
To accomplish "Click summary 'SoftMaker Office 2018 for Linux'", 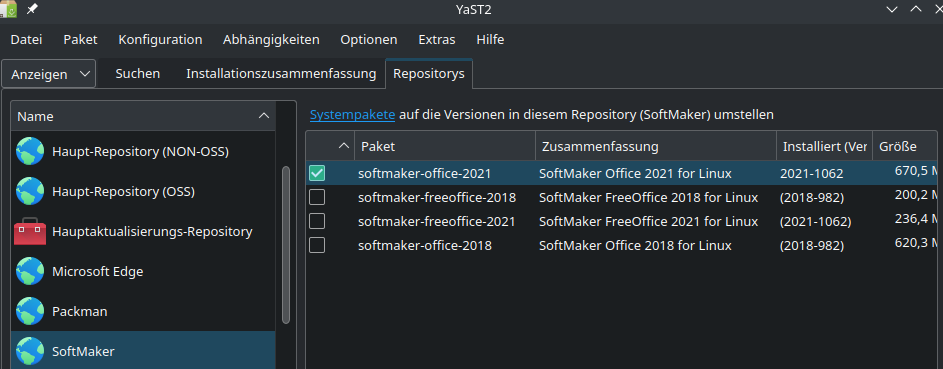I will pos(635,245).
